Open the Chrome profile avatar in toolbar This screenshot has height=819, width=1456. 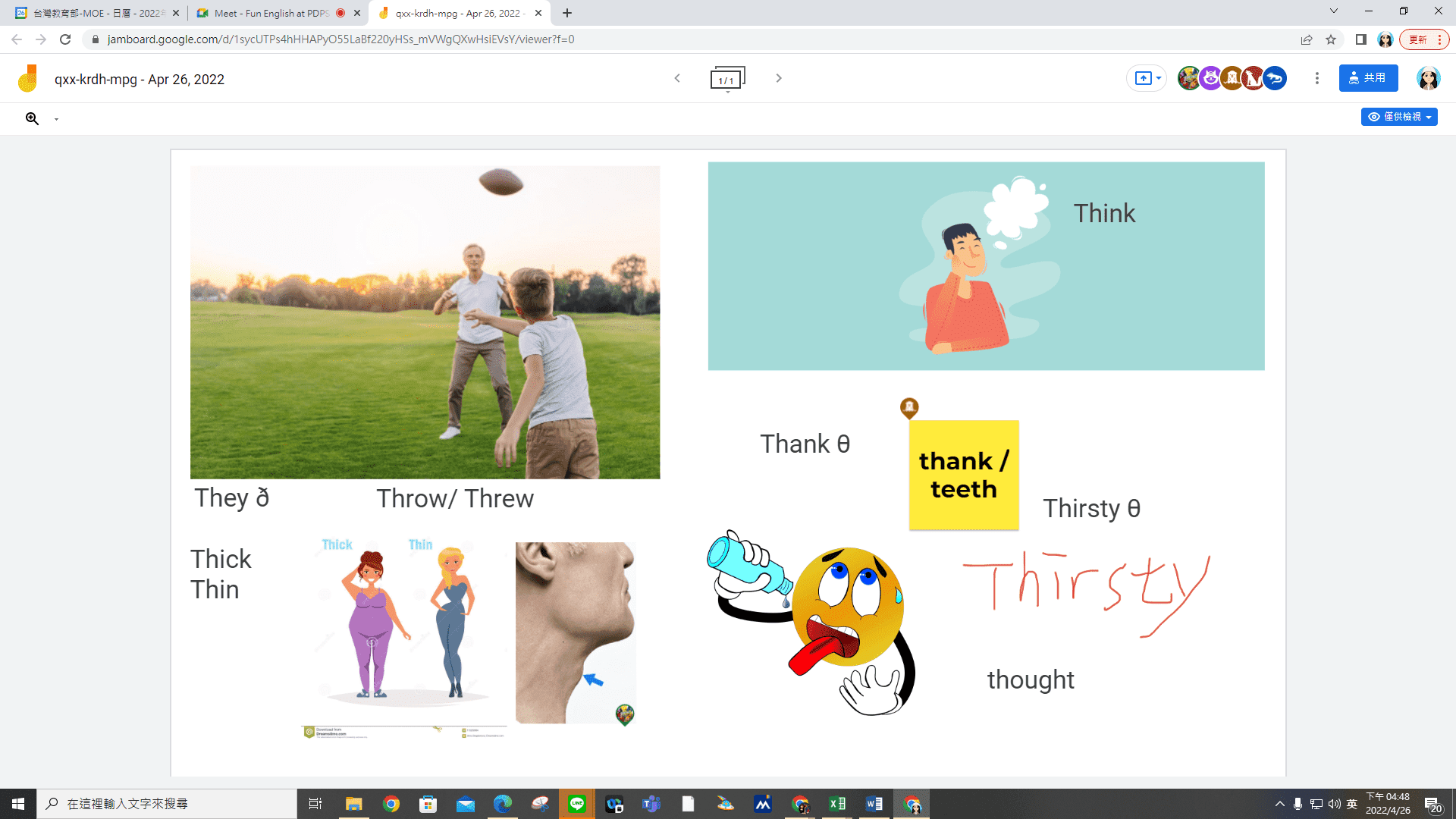[1385, 39]
